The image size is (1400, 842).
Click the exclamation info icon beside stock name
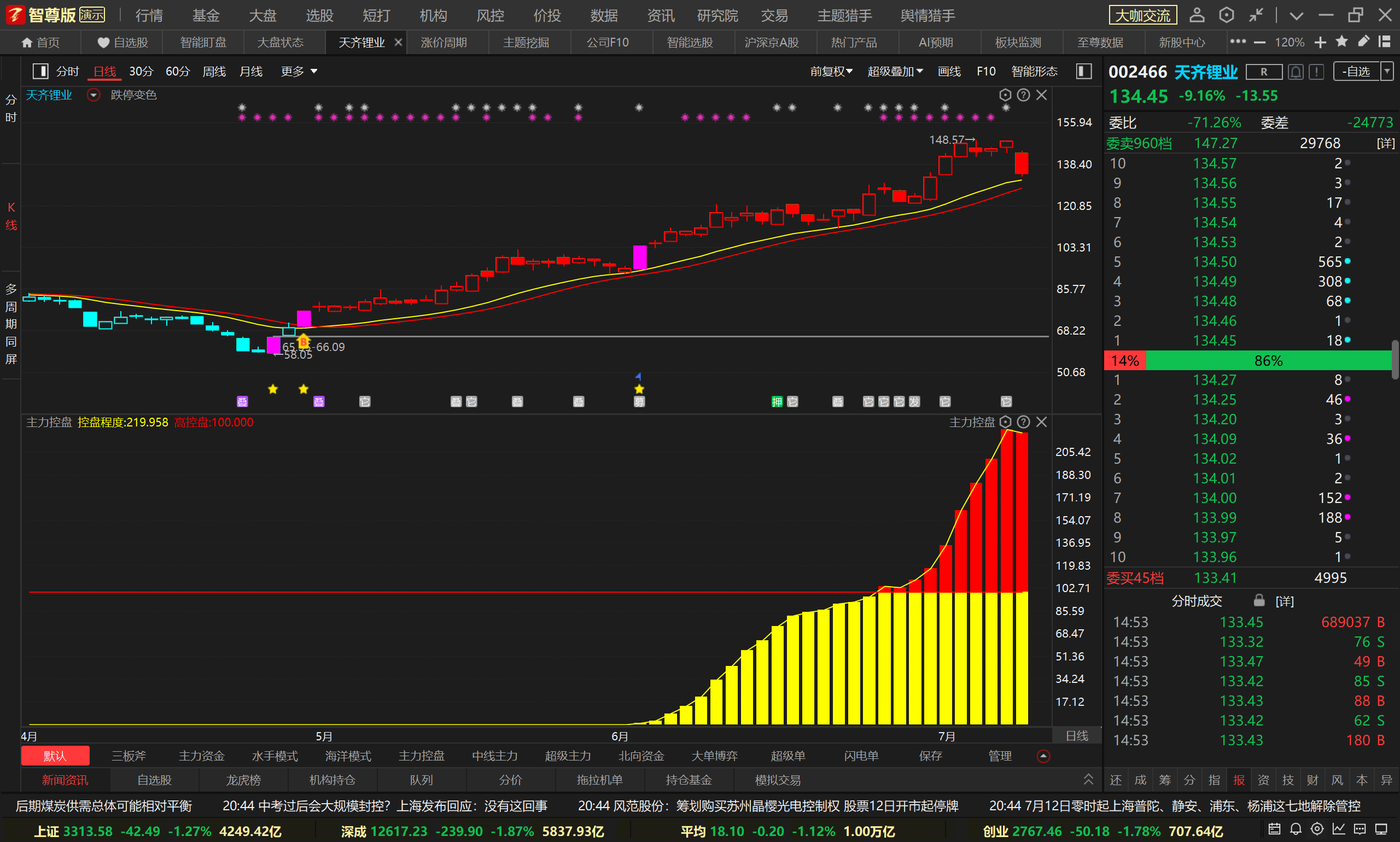[x=1316, y=72]
